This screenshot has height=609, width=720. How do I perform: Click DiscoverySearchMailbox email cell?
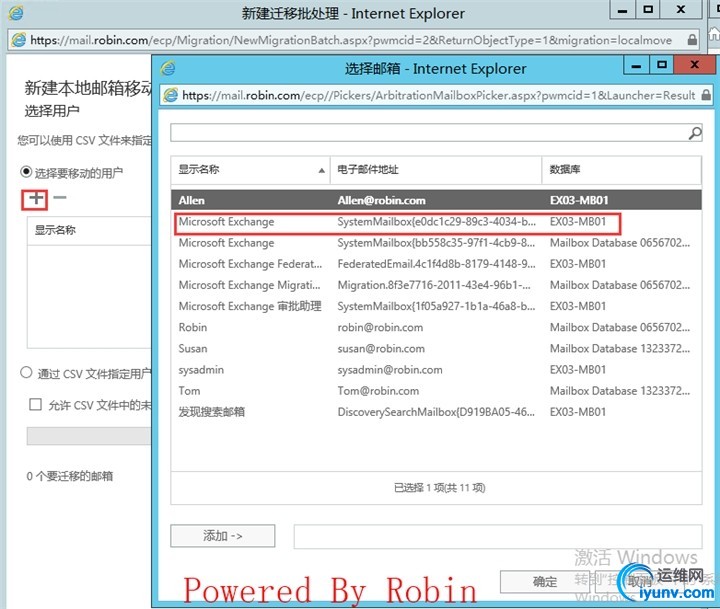(436, 412)
